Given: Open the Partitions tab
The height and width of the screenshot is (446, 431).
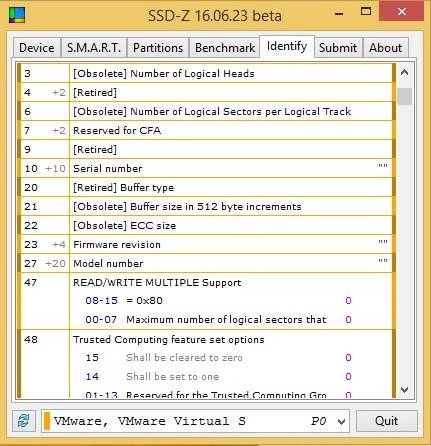Looking at the screenshot, I should 158,48.
